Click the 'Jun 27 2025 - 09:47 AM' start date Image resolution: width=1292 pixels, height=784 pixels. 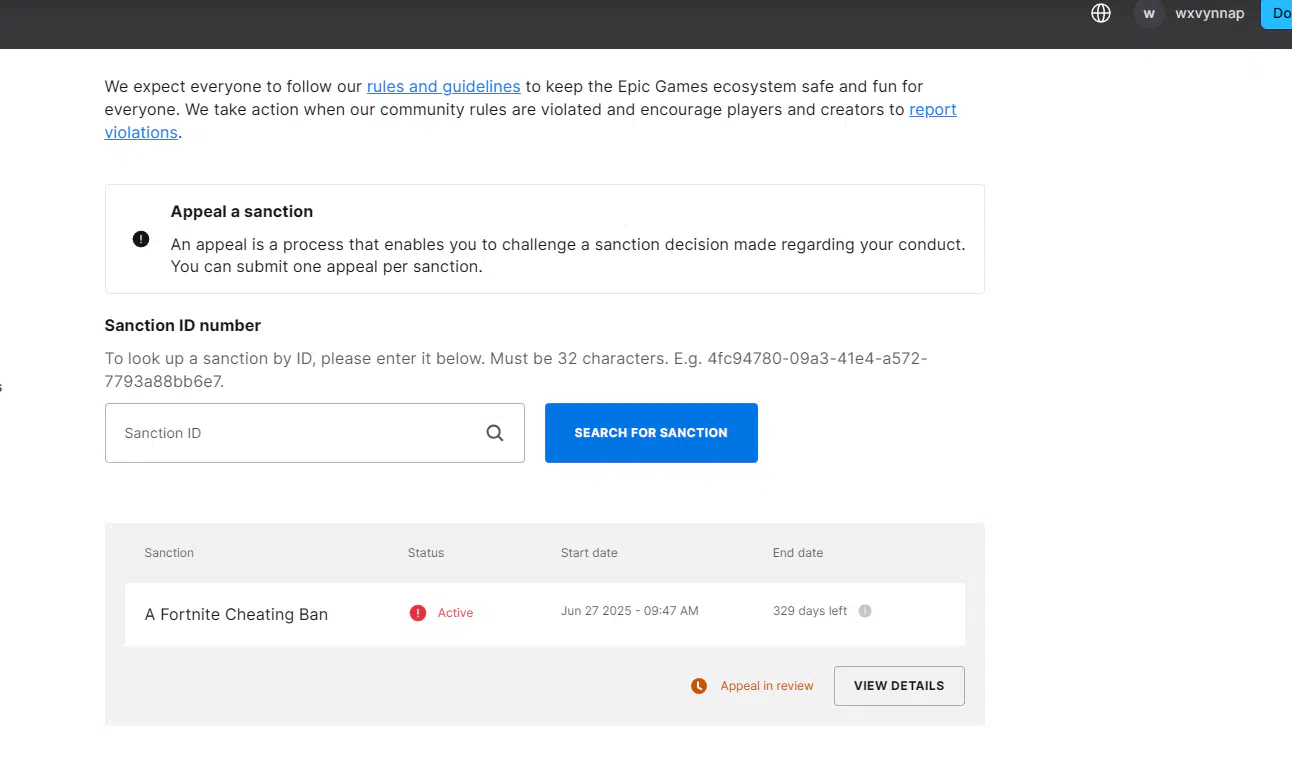click(x=630, y=611)
